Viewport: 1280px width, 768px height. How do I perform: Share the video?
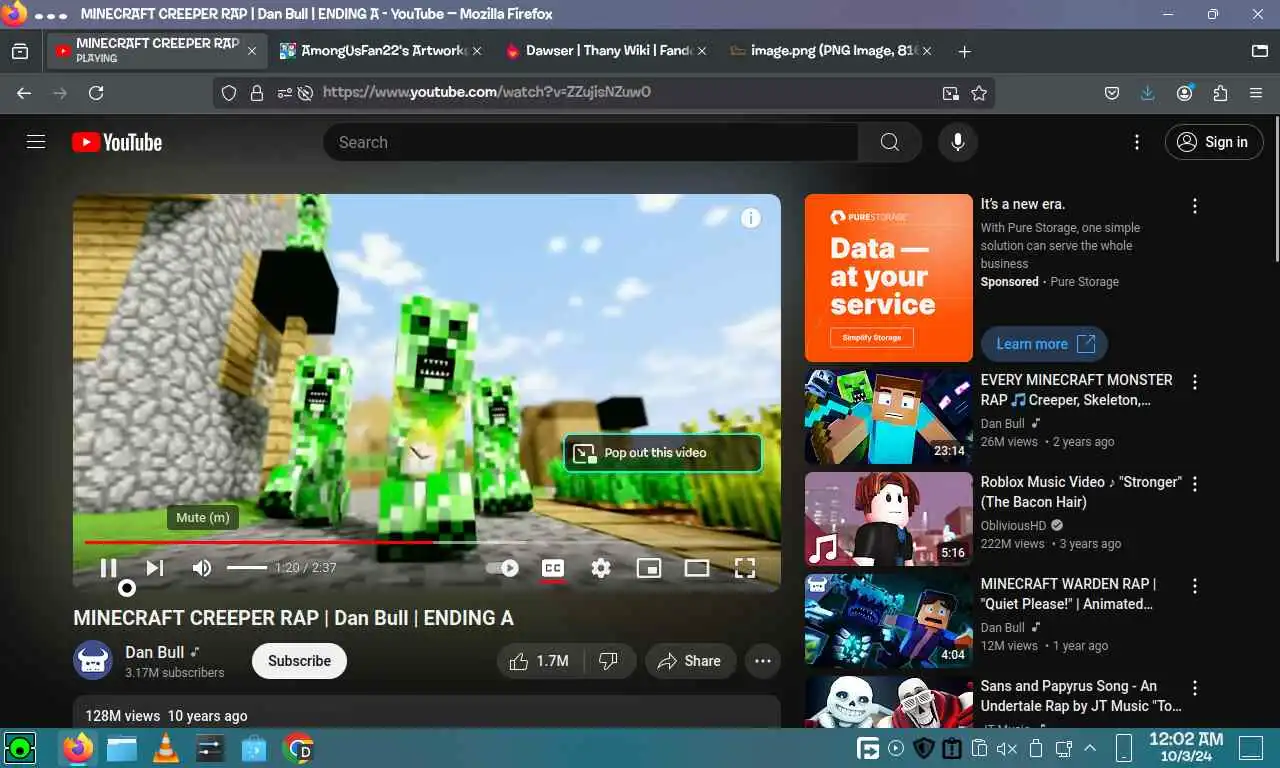click(690, 661)
